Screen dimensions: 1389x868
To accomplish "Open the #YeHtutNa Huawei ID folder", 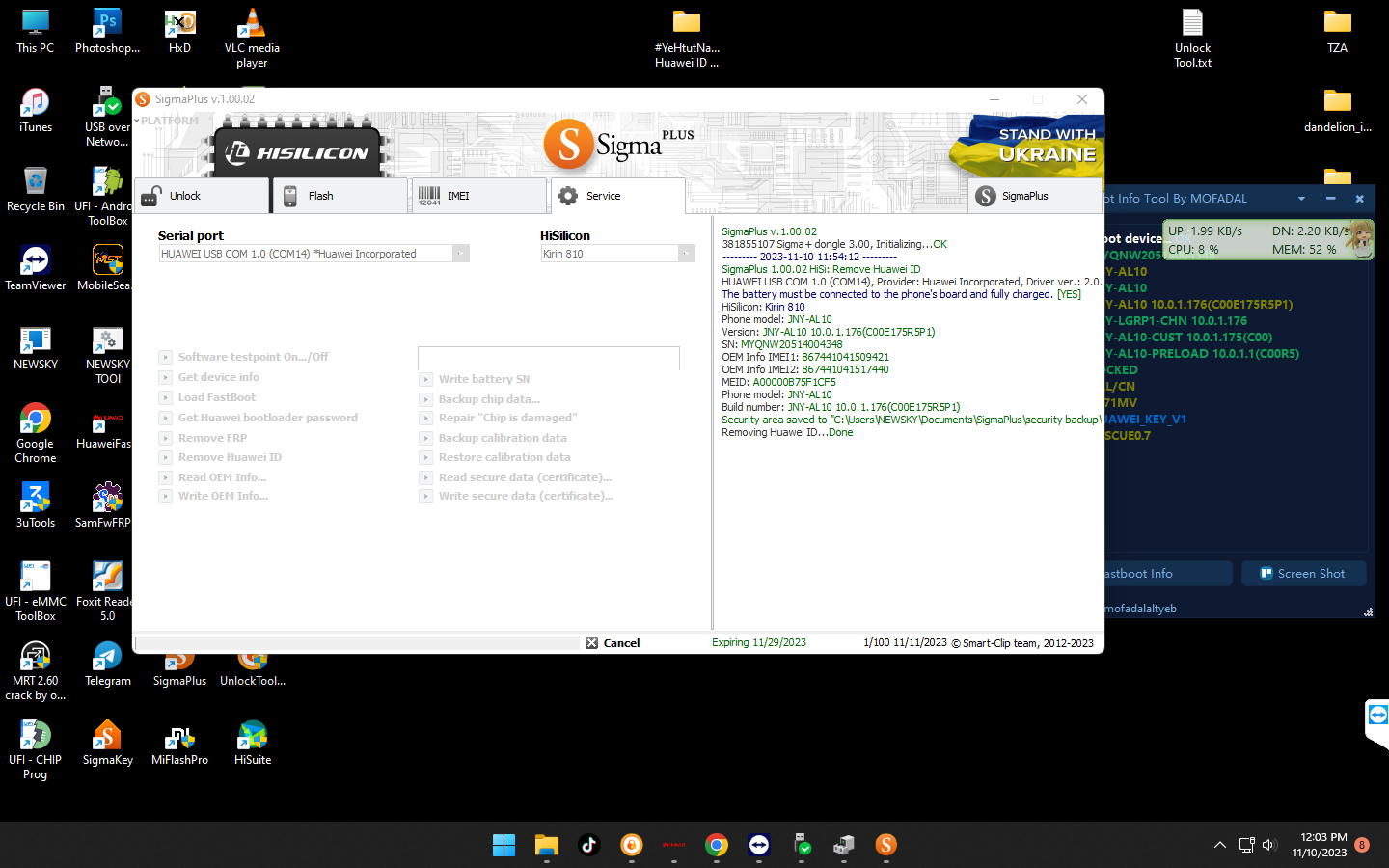I will tap(687, 39).
